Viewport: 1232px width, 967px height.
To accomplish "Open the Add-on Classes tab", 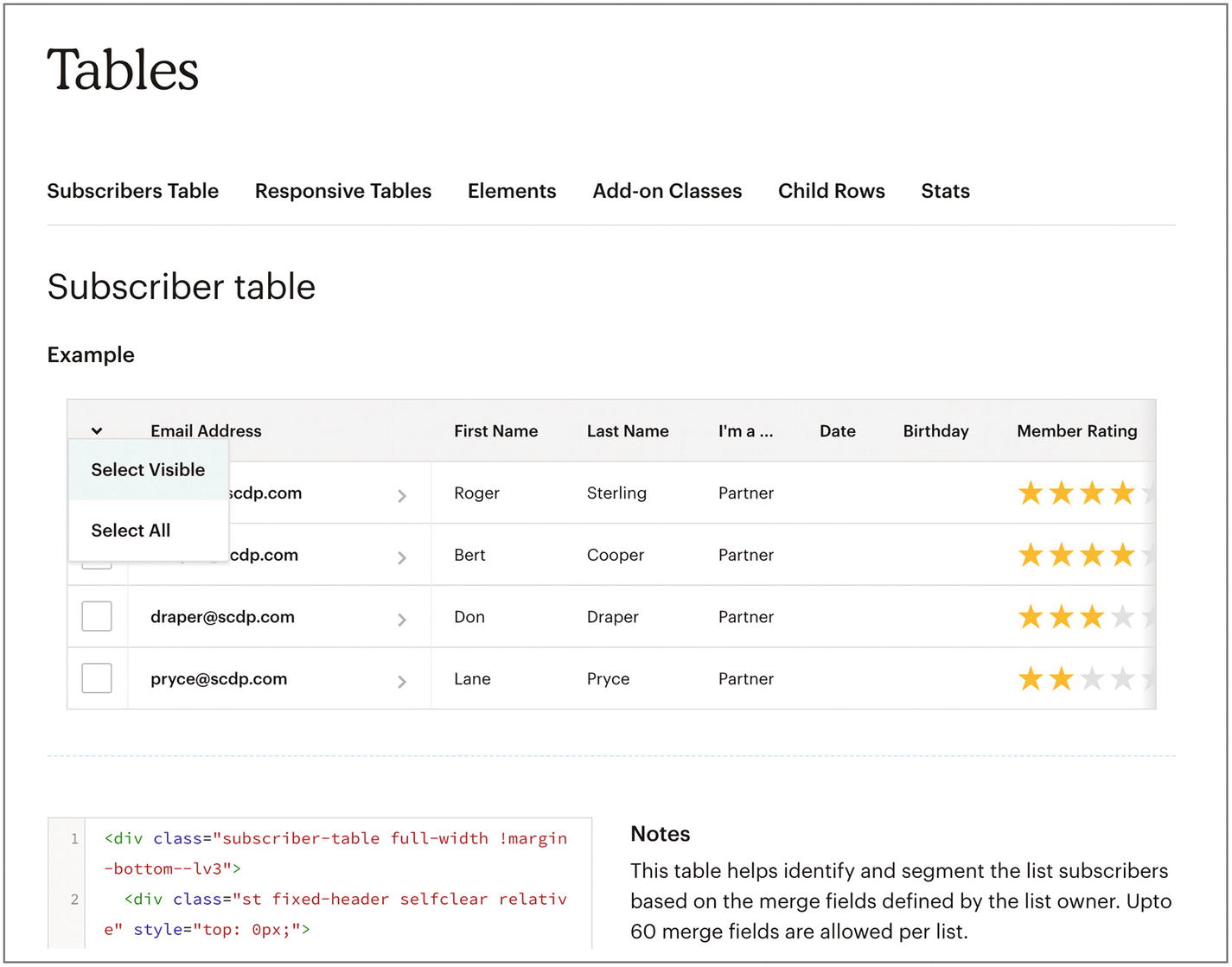I will point(667,191).
